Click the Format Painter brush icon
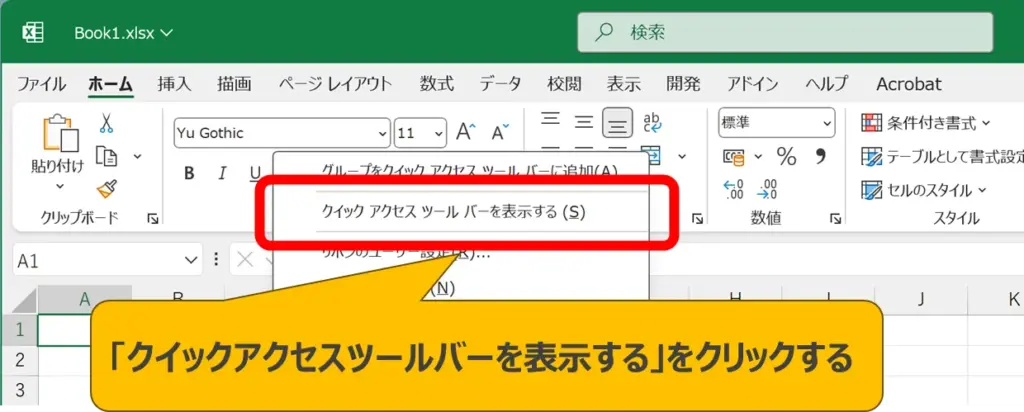This screenshot has height=412, width=1024. click(x=106, y=188)
